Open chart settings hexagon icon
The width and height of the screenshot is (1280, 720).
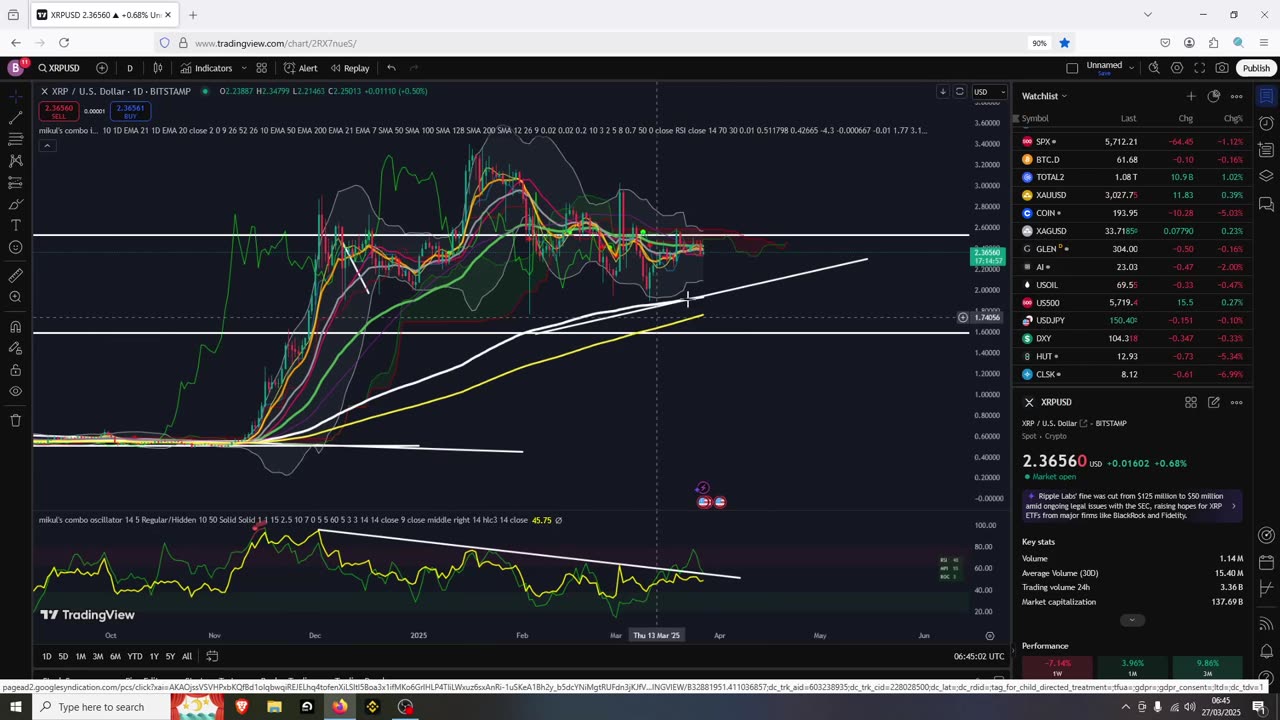pos(1177,68)
